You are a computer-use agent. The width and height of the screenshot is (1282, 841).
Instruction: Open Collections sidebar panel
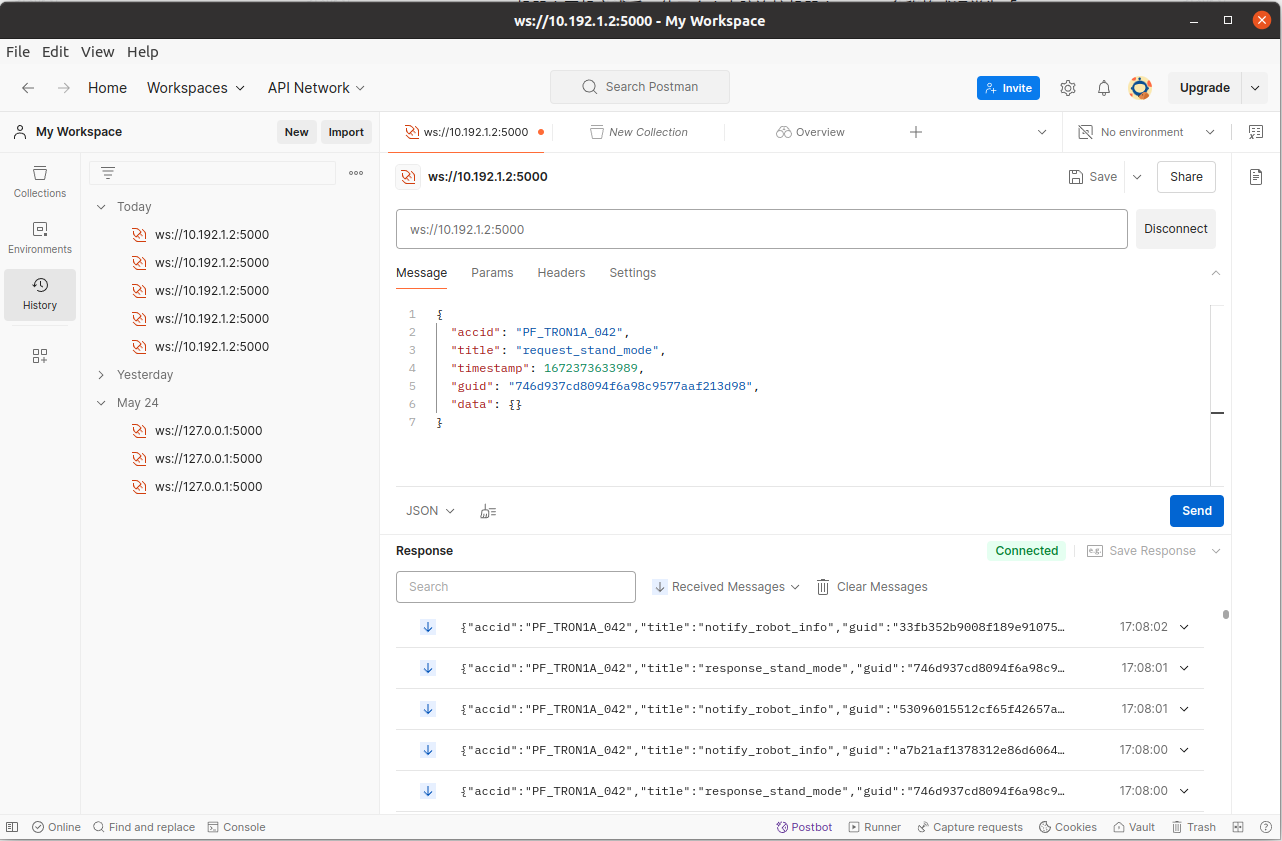pos(40,182)
